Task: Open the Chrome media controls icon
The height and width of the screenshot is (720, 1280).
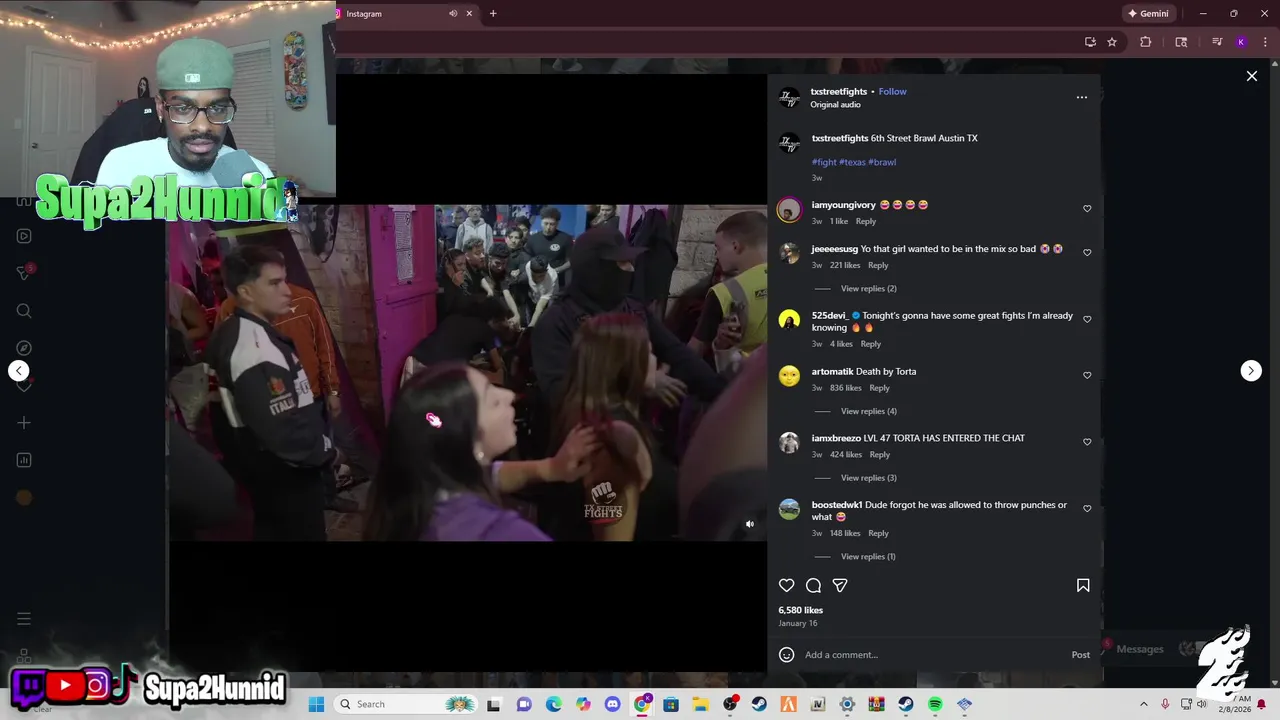Action: pos(1217,42)
